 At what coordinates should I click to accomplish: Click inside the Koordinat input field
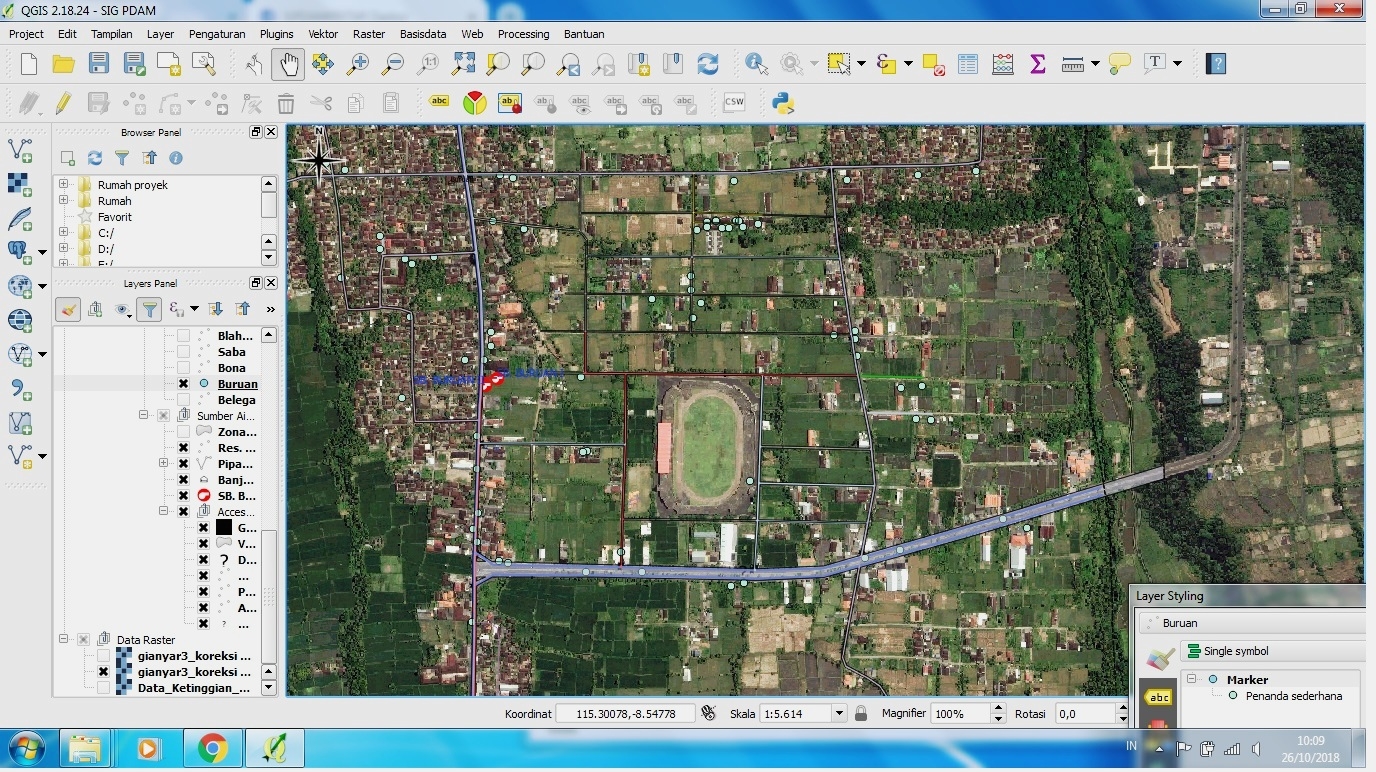pyautogui.click(x=625, y=713)
